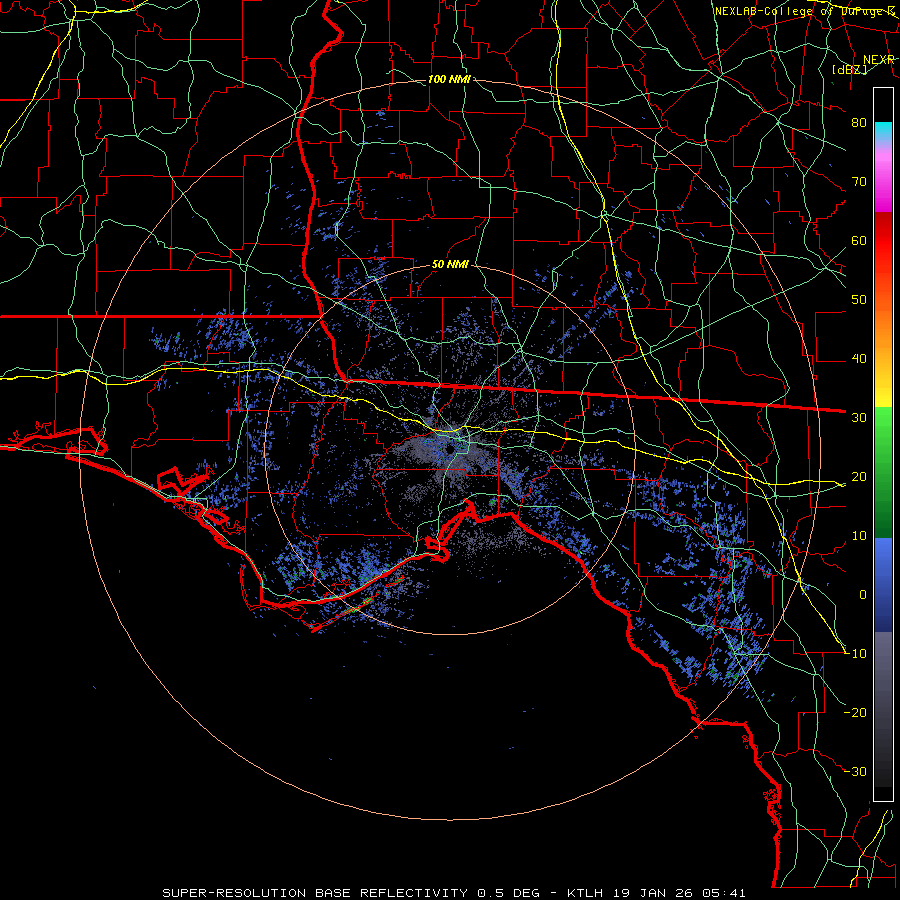Click the 40 value on the dBZ scale

pos(859,359)
